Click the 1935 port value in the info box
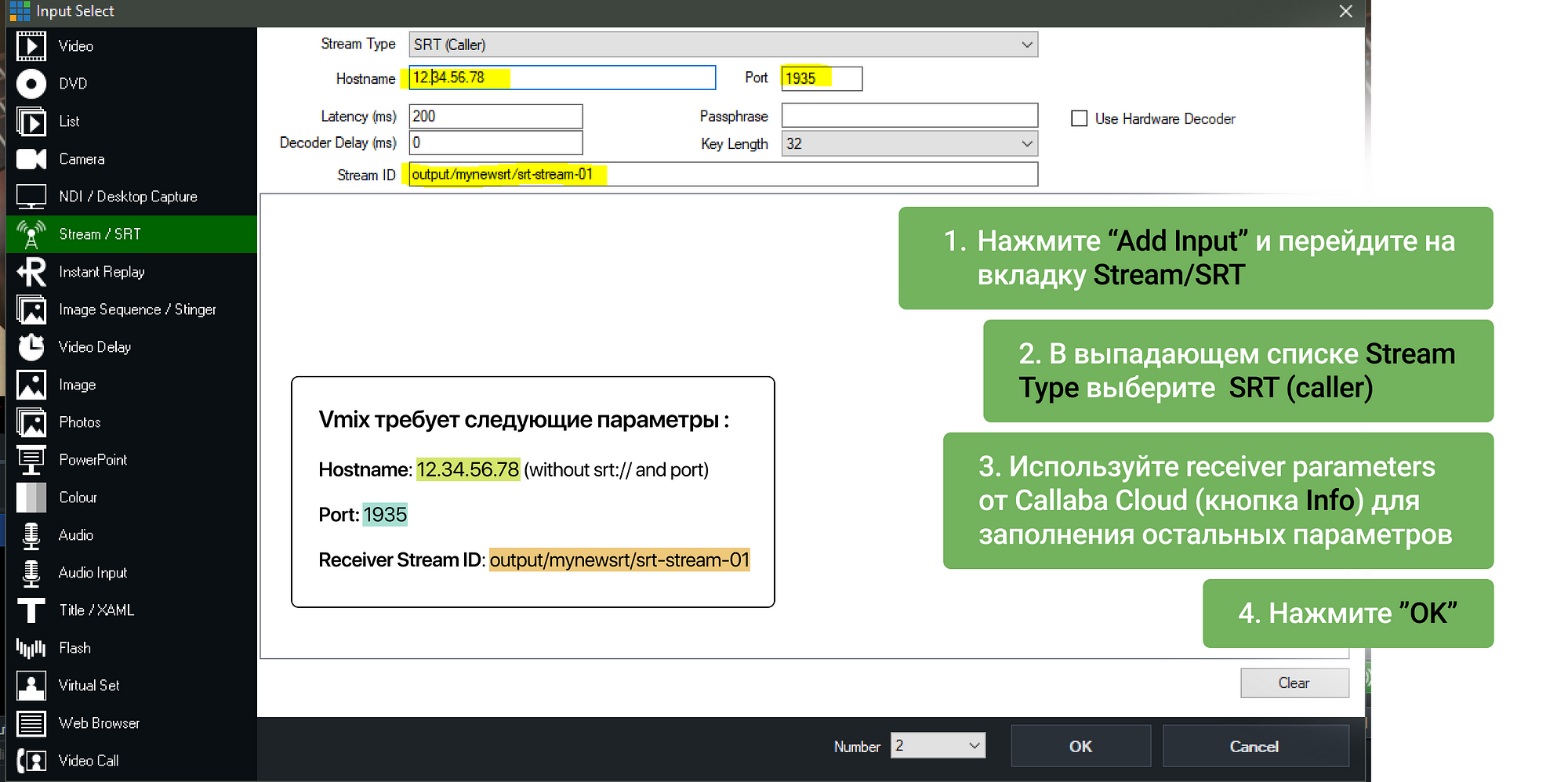The height and width of the screenshot is (782, 1568). (x=385, y=515)
